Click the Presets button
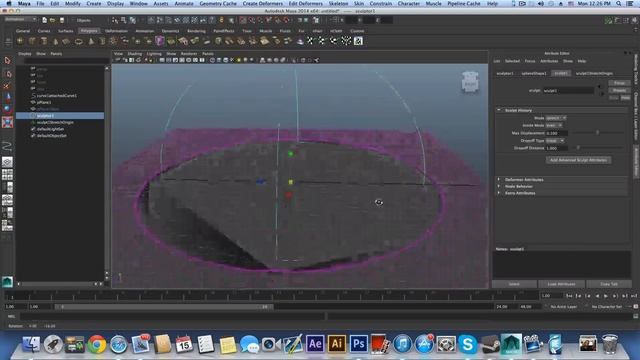The width and height of the screenshot is (640, 360). 619,90
